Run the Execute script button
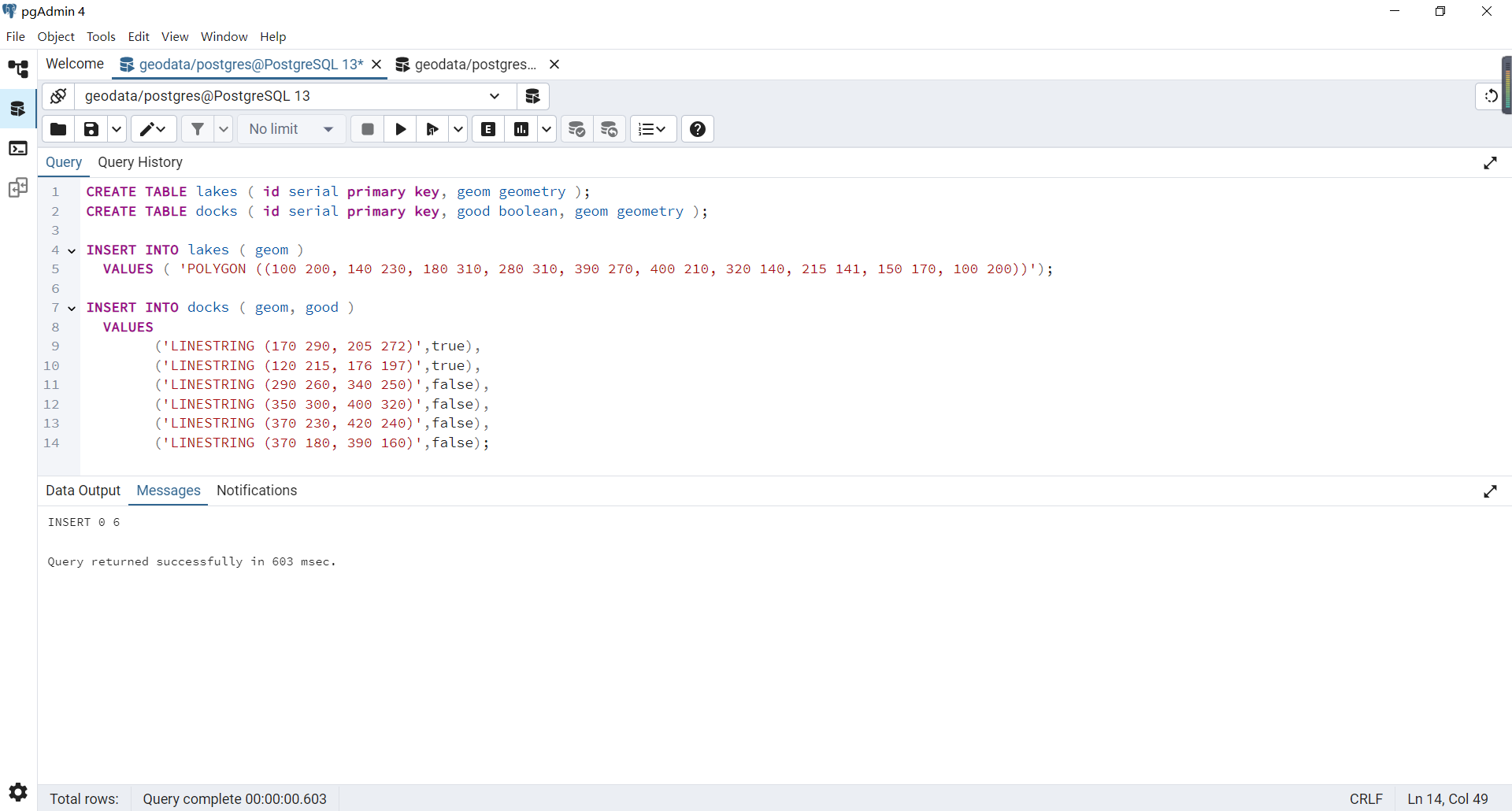The height and width of the screenshot is (811, 1512). coord(432,129)
